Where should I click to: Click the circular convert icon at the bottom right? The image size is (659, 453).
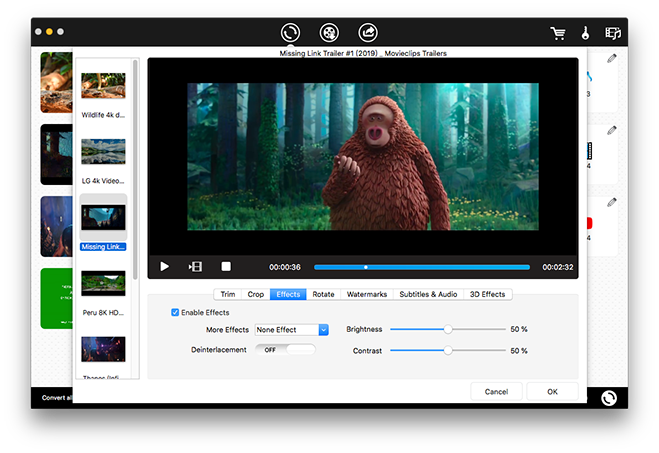point(608,398)
